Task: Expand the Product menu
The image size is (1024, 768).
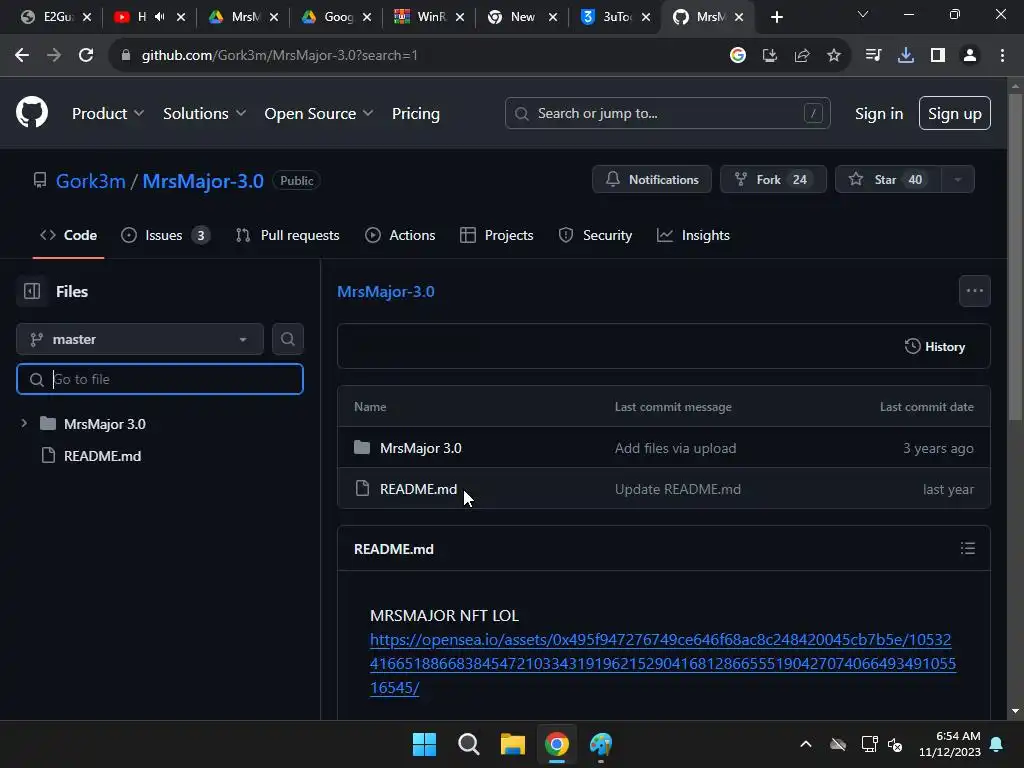Action: (108, 114)
